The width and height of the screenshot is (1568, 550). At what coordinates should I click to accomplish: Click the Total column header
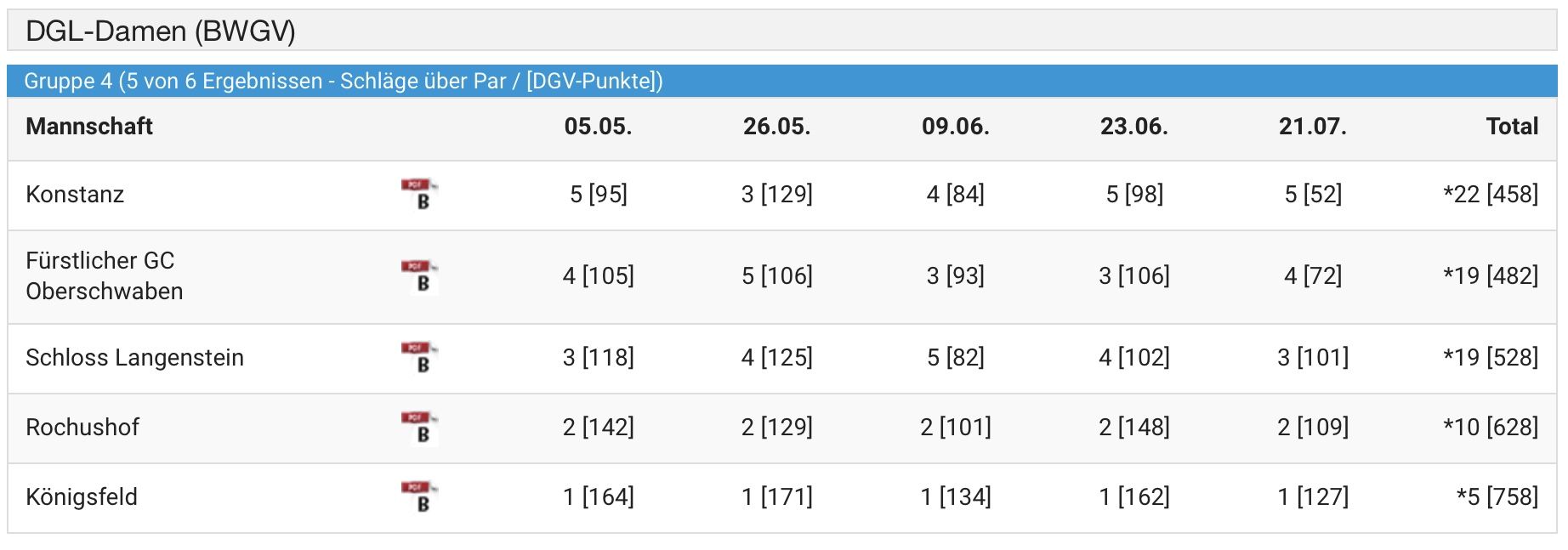point(1511,127)
